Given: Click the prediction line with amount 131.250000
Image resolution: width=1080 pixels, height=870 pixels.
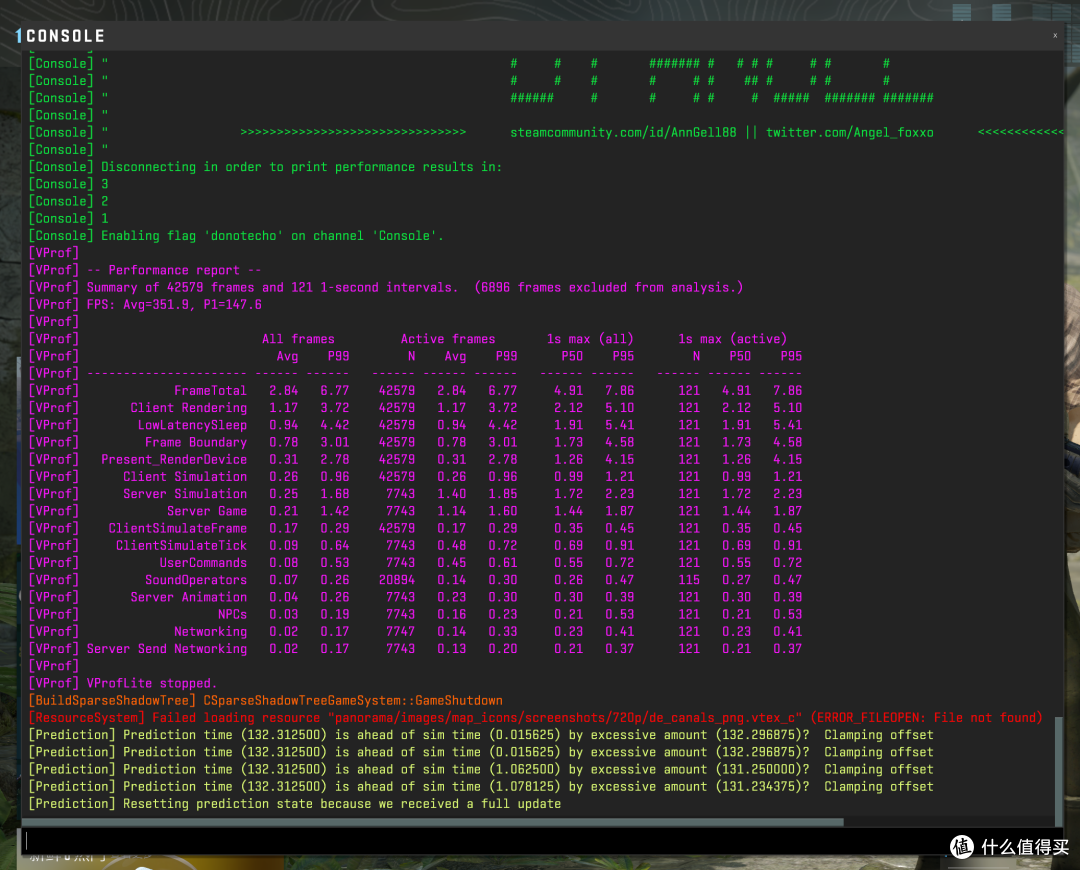Looking at the screenshot, I should 481,769.
